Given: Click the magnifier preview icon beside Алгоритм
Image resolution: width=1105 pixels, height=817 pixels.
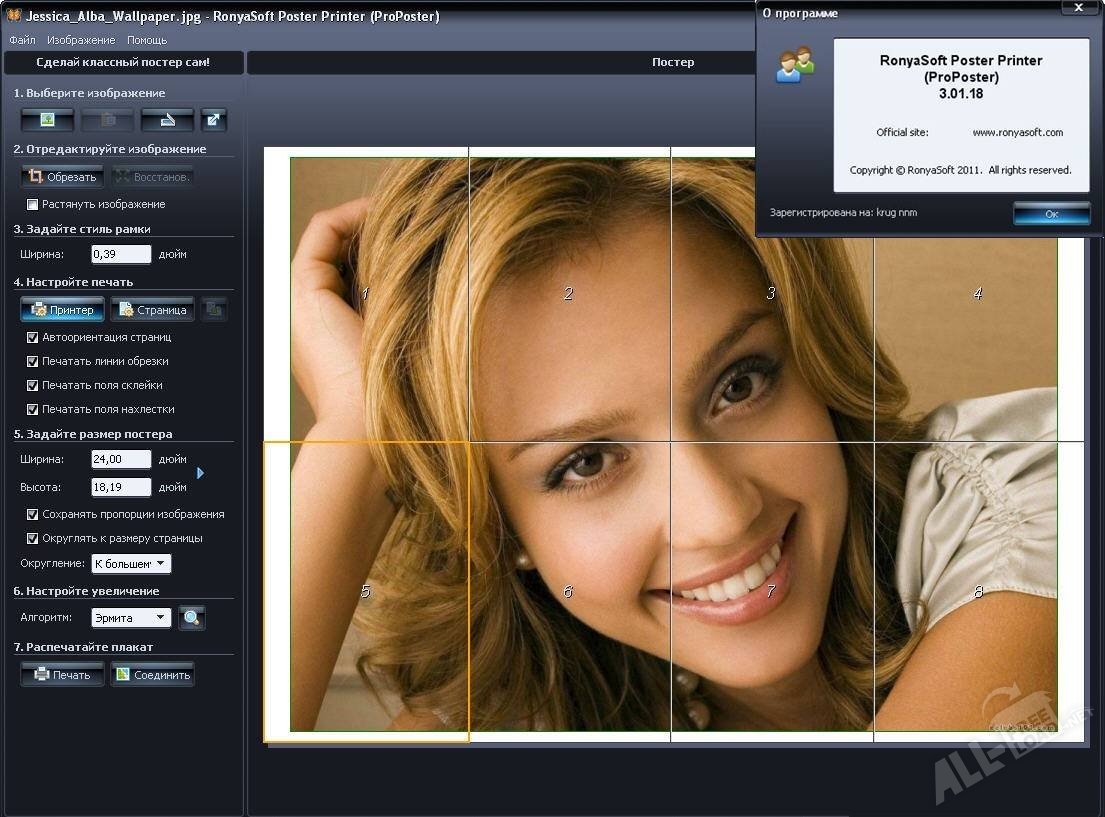Looking at the screenshot, I should coord(191,618).
